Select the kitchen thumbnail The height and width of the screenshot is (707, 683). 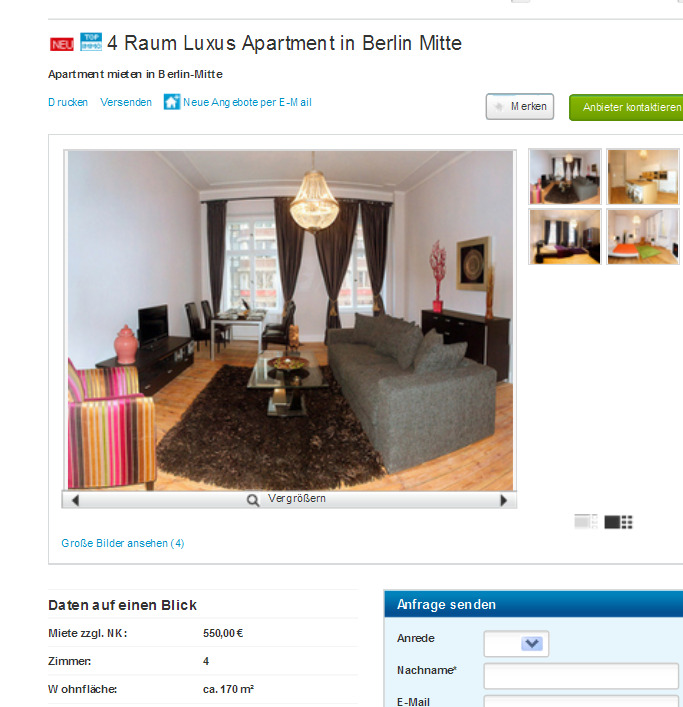pos(642,177)
